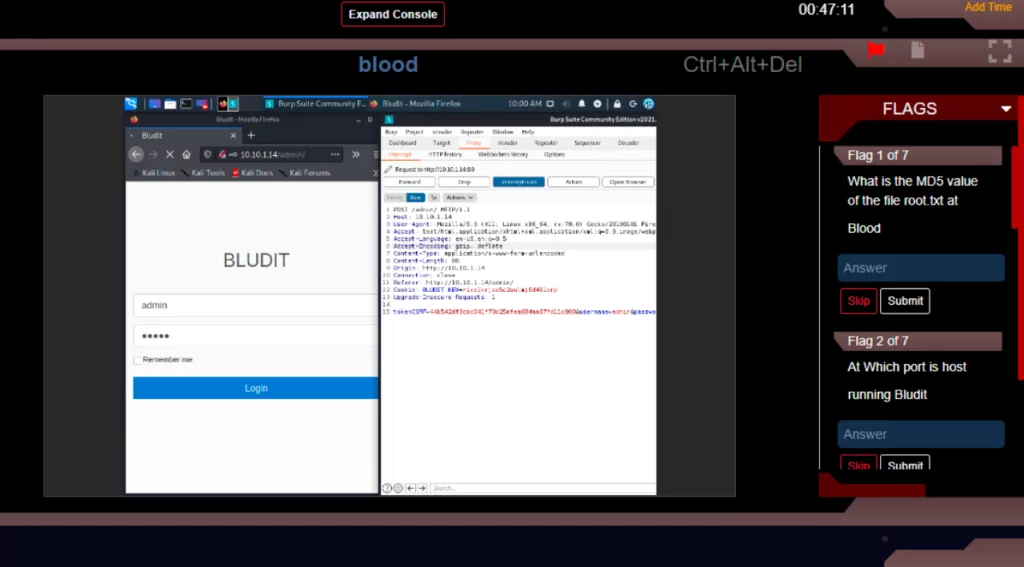1024x567 pixels.
Task: Click the Firefox icon in the panel workspace switcher
Action: [x=223, y=104]
